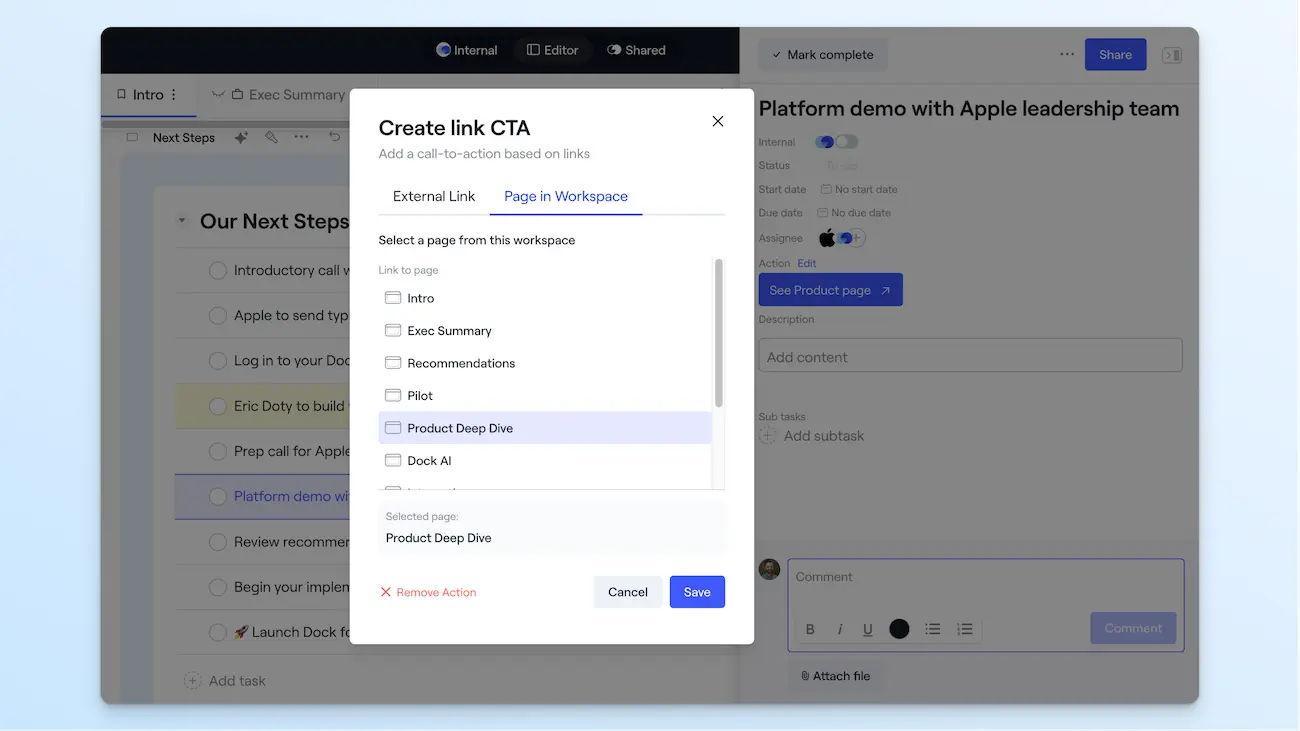This screenshot has width=1300, height=731.
Task: Edit the task Action
Action: 807,264
